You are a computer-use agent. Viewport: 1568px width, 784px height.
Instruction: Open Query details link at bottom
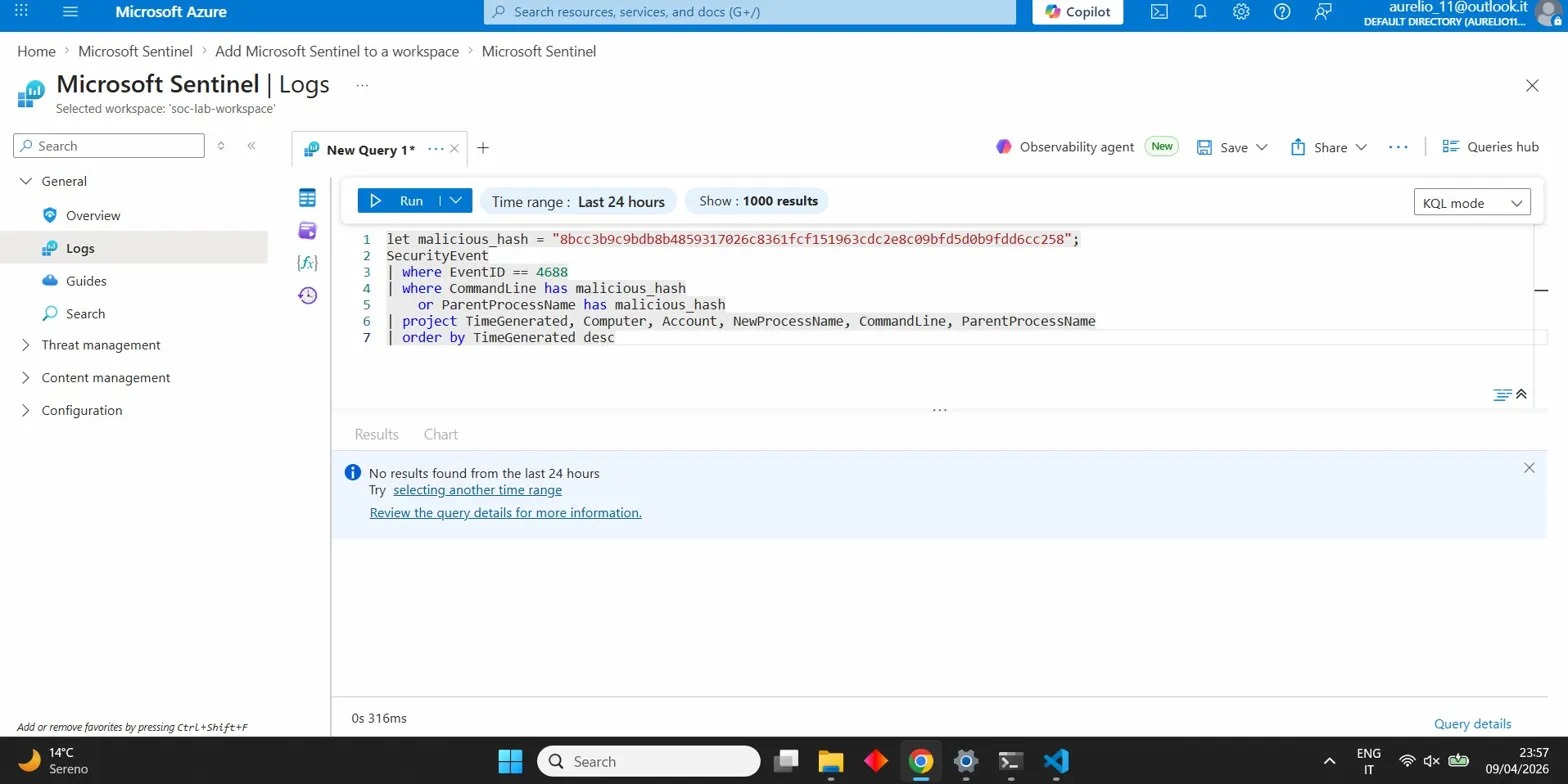1472,724
